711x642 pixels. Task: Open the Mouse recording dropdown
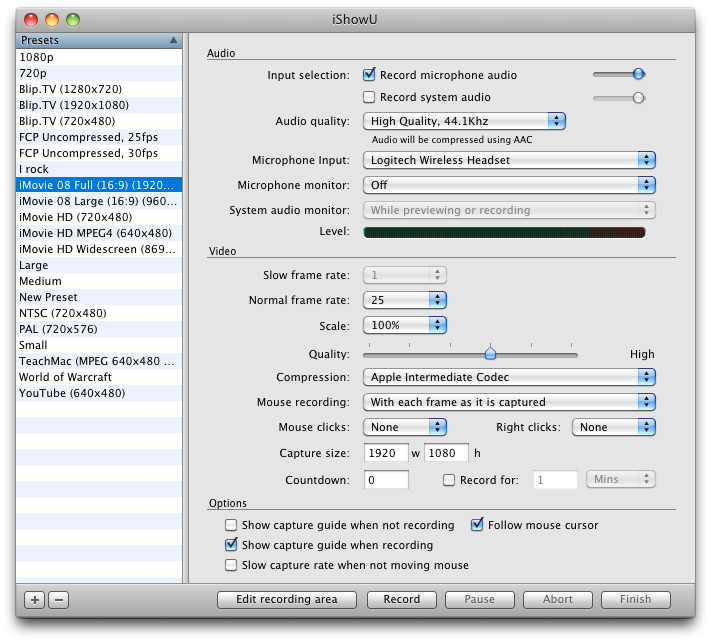(x=508, y=402)
